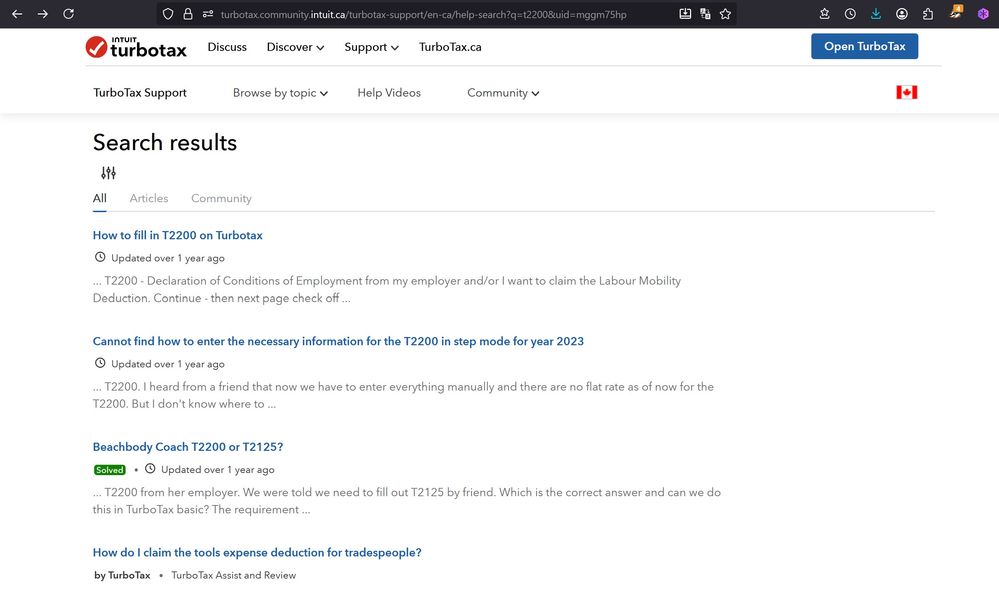Screen dimensions: 999x592
Task: Open 'Beachbody Coach T2200 or T2125?' result
Action: [x=188, y=447]
